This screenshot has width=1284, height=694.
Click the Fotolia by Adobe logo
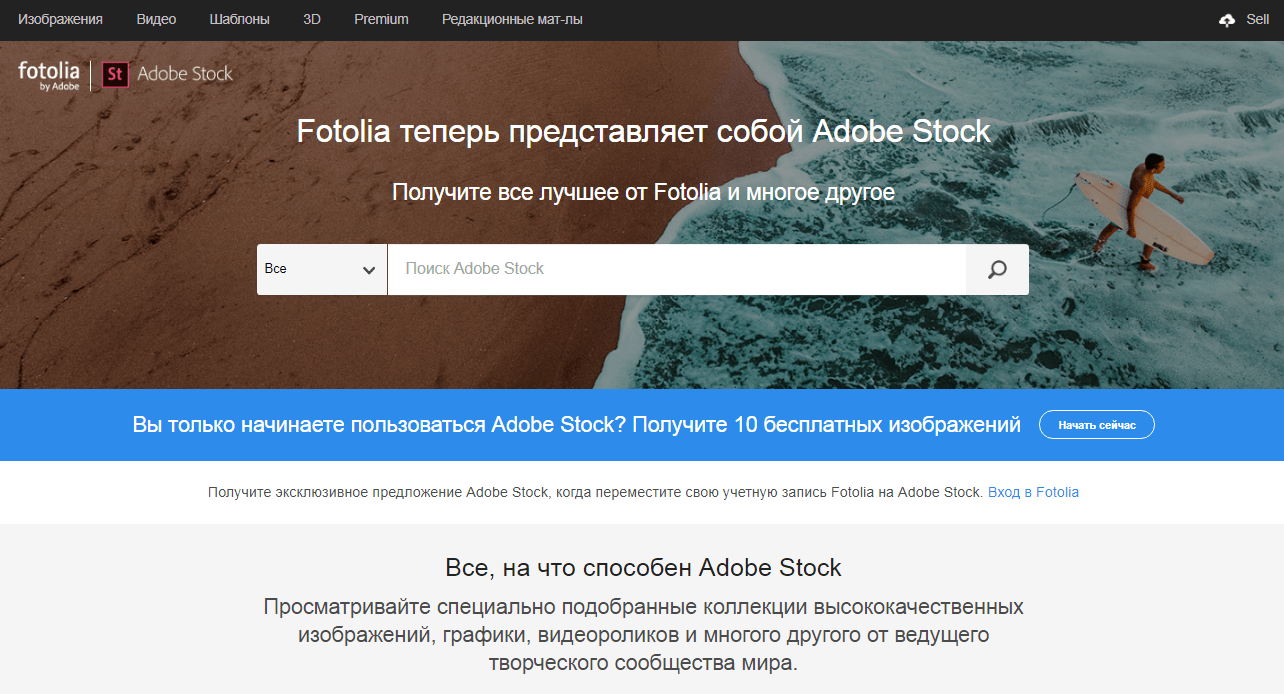pos(48,75)
